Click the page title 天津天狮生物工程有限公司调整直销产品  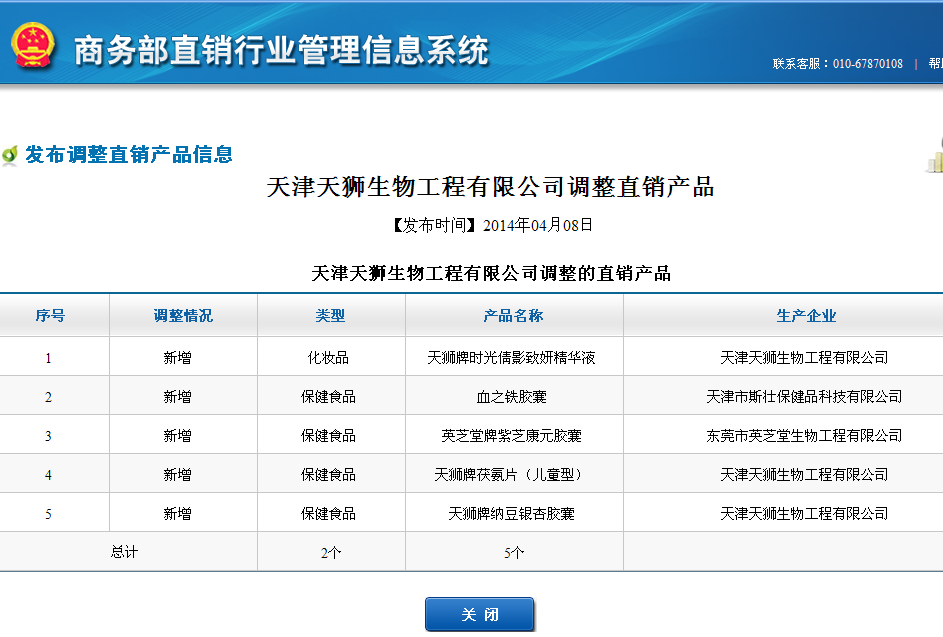click(490, 187)
